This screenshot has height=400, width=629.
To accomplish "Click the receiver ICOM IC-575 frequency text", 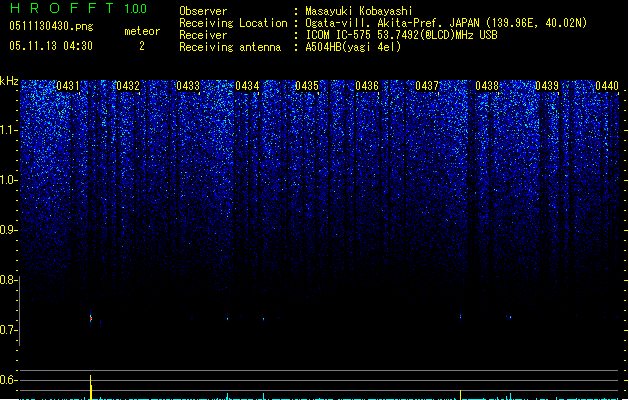I will (402, 35).
